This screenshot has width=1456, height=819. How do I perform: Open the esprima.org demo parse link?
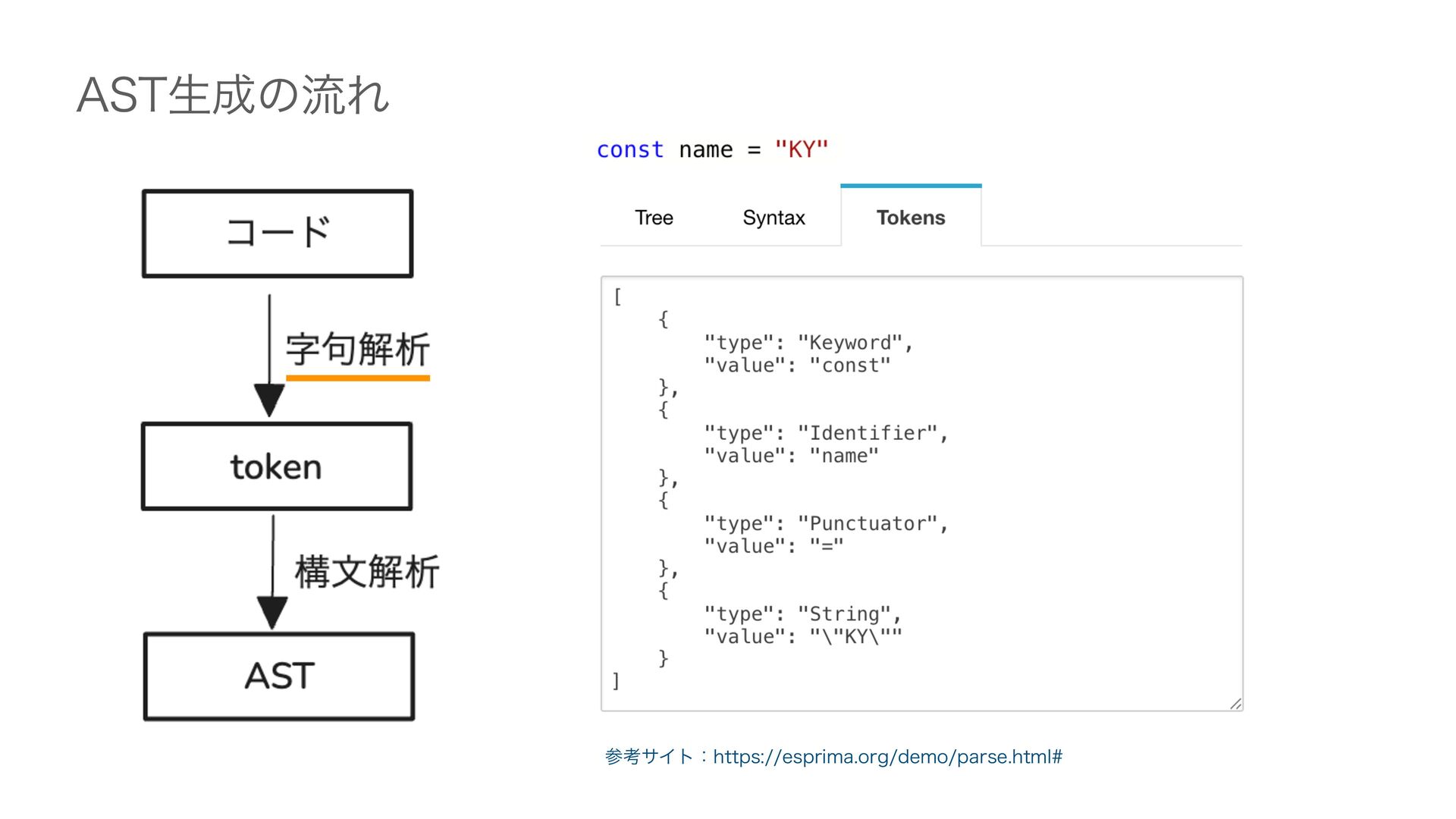(887, 757)
